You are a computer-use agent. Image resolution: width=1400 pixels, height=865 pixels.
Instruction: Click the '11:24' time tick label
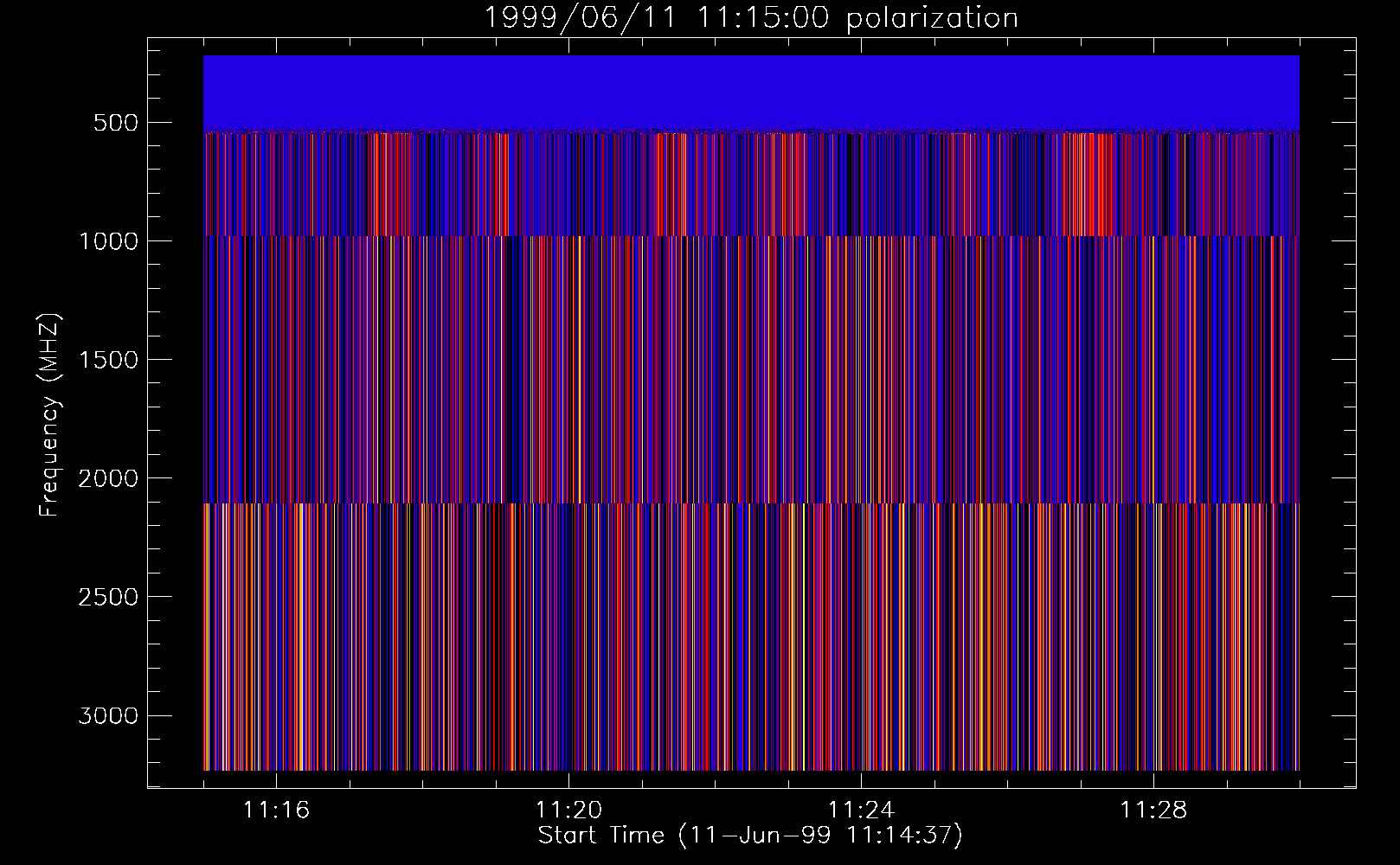click(861, 811)
